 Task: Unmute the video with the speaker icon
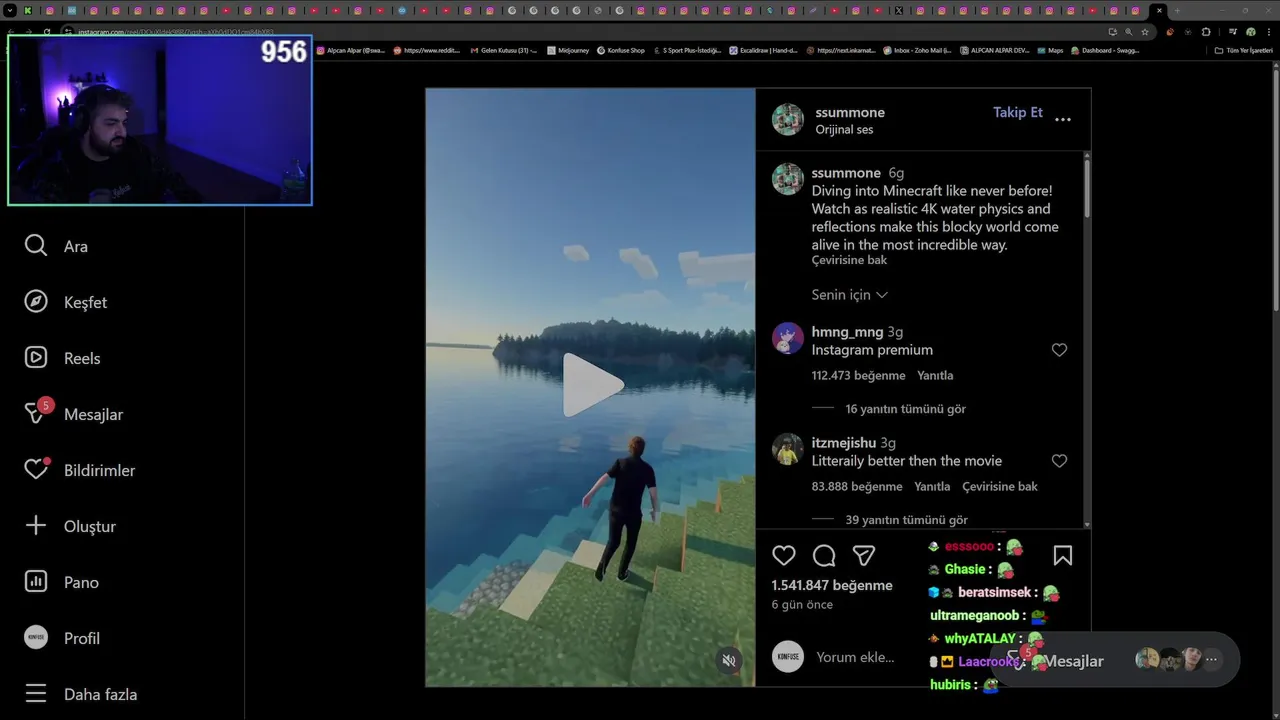point(729,660)
